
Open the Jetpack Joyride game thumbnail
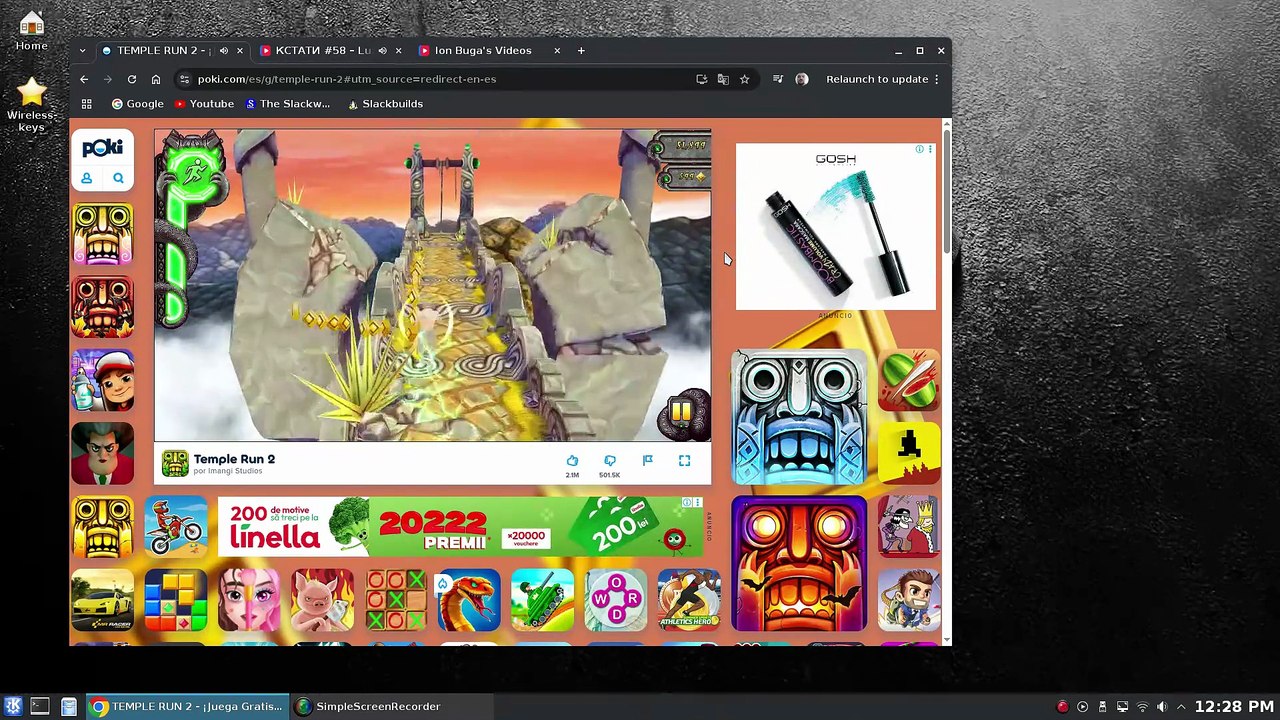909,600
